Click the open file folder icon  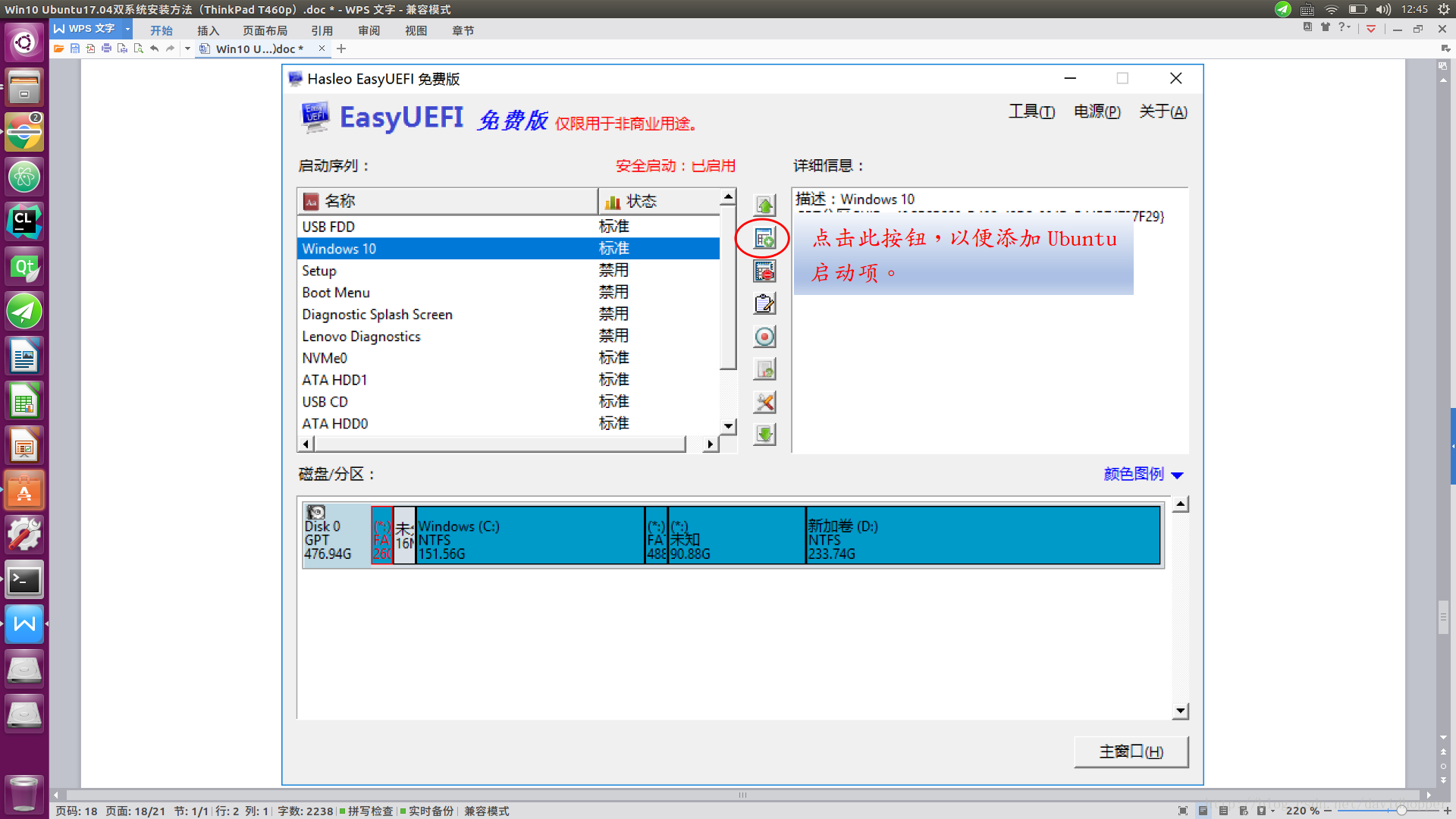(58, 49)
